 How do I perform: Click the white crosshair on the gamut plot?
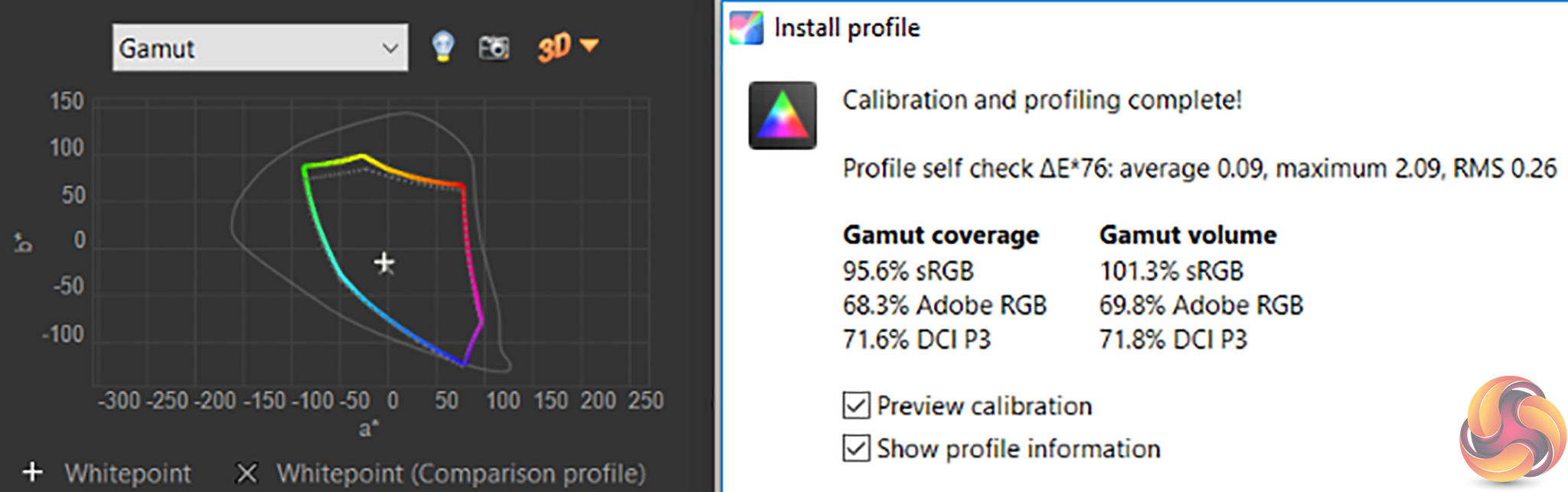pos(384,263)
